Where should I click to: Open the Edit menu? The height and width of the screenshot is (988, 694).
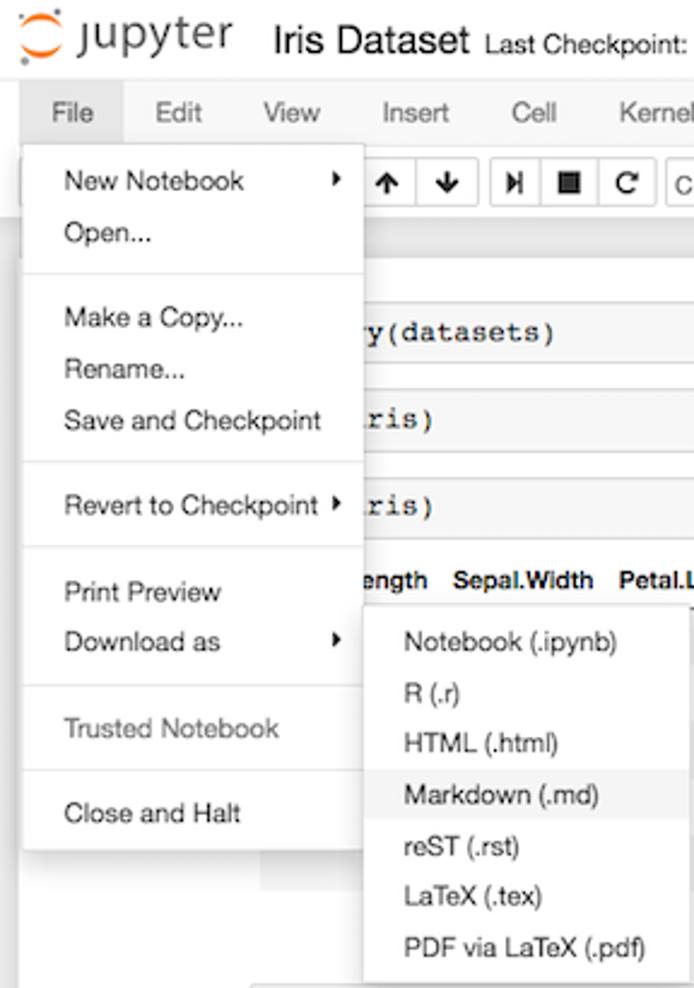coord(178,113)
